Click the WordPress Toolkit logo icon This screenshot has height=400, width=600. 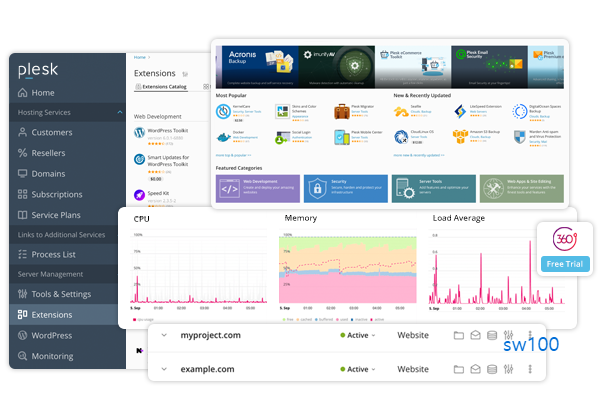pos(139,133)
